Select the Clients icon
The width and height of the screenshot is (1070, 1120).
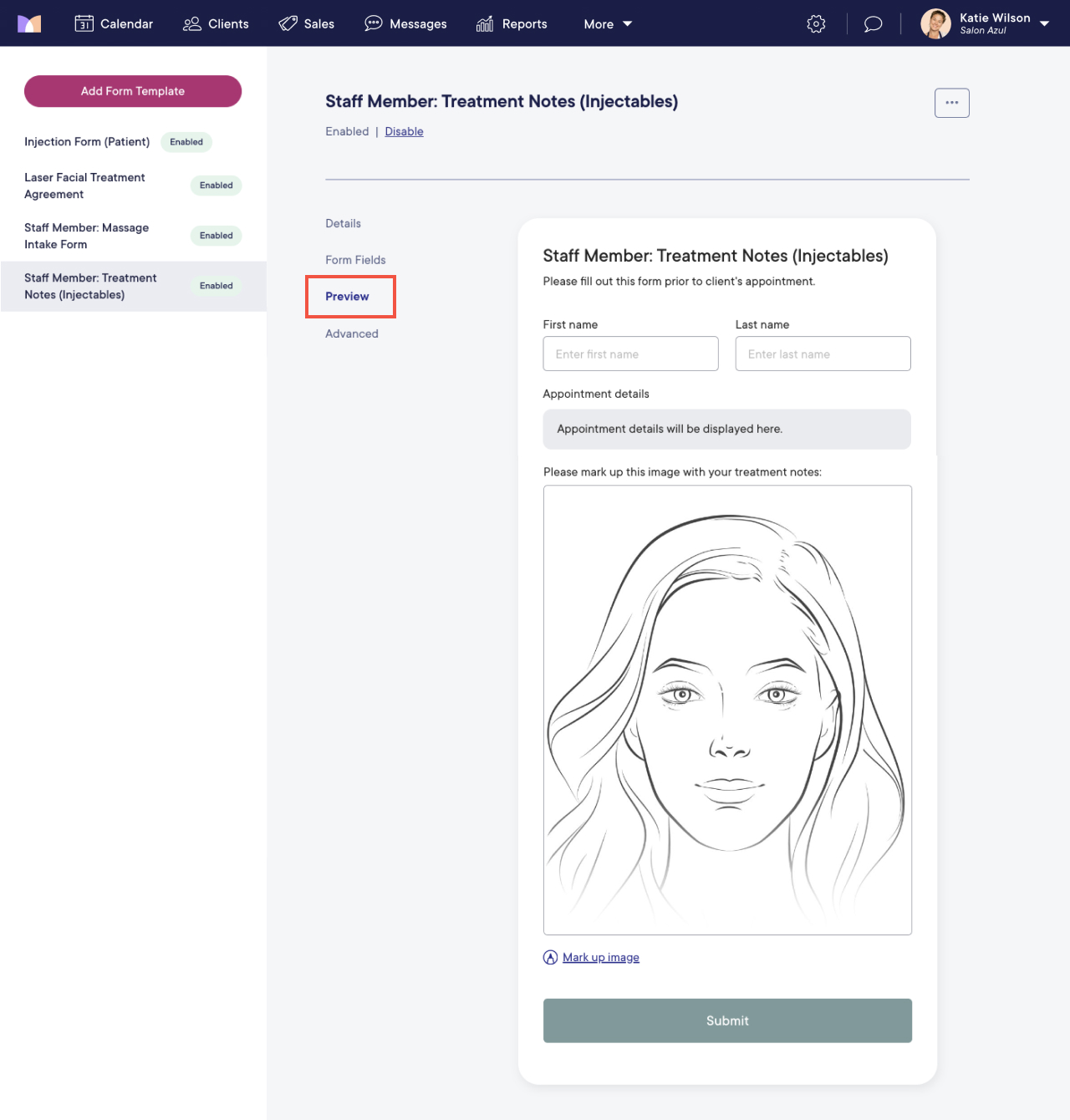coord(191,23)
